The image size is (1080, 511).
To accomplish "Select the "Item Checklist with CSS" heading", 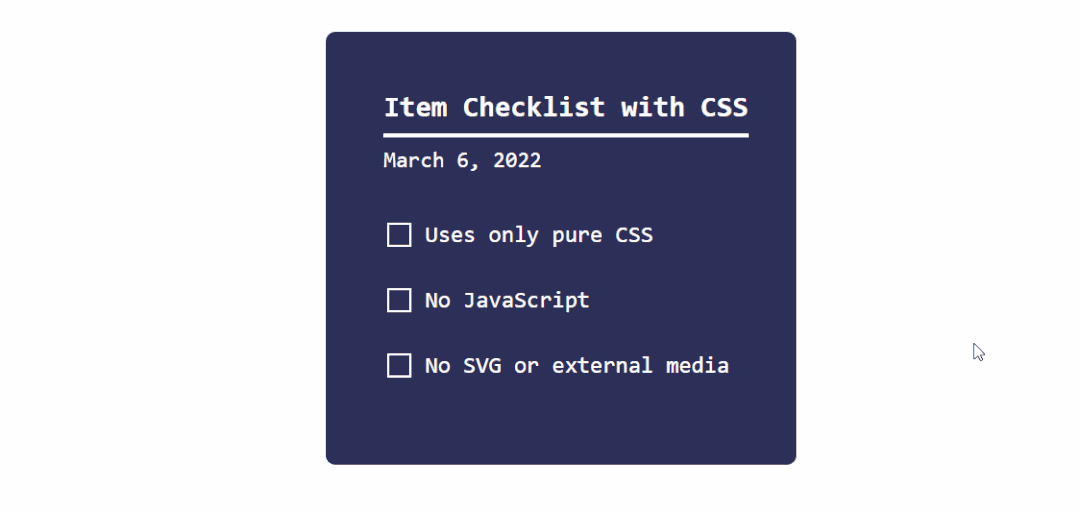I will pyautogui.click(x=565, y=107).
